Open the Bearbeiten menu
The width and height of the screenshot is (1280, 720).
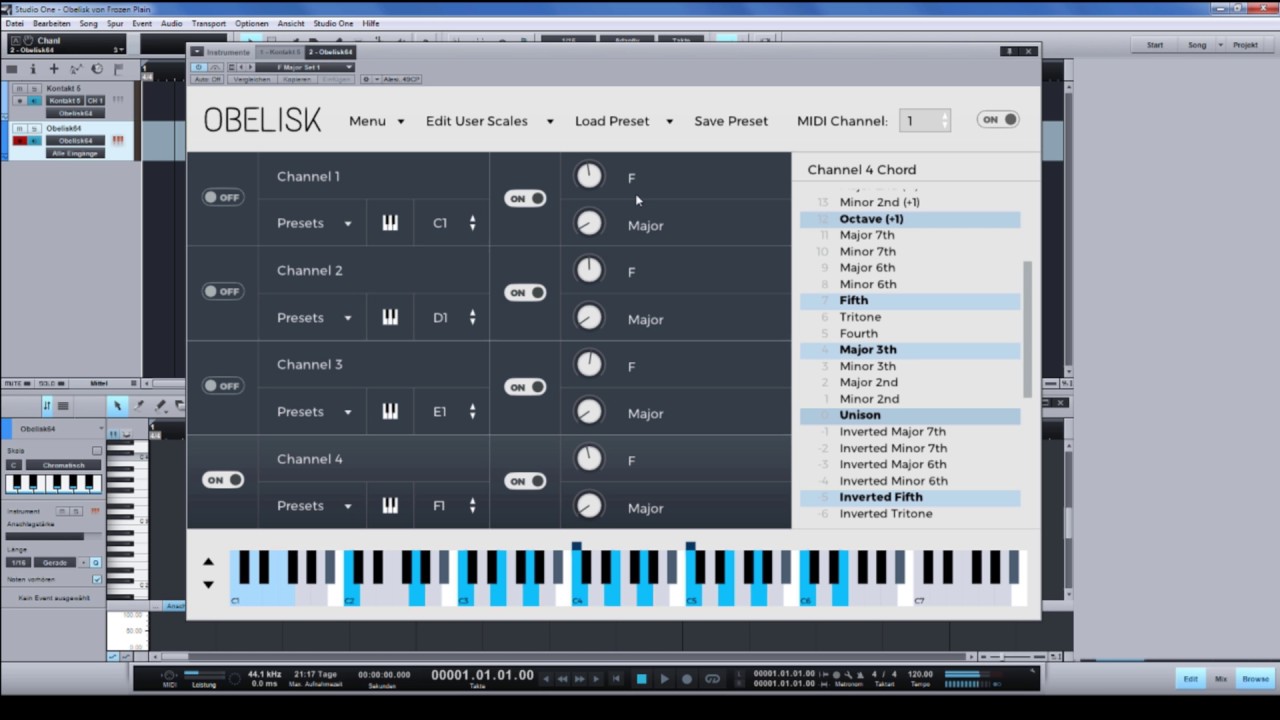52,23
